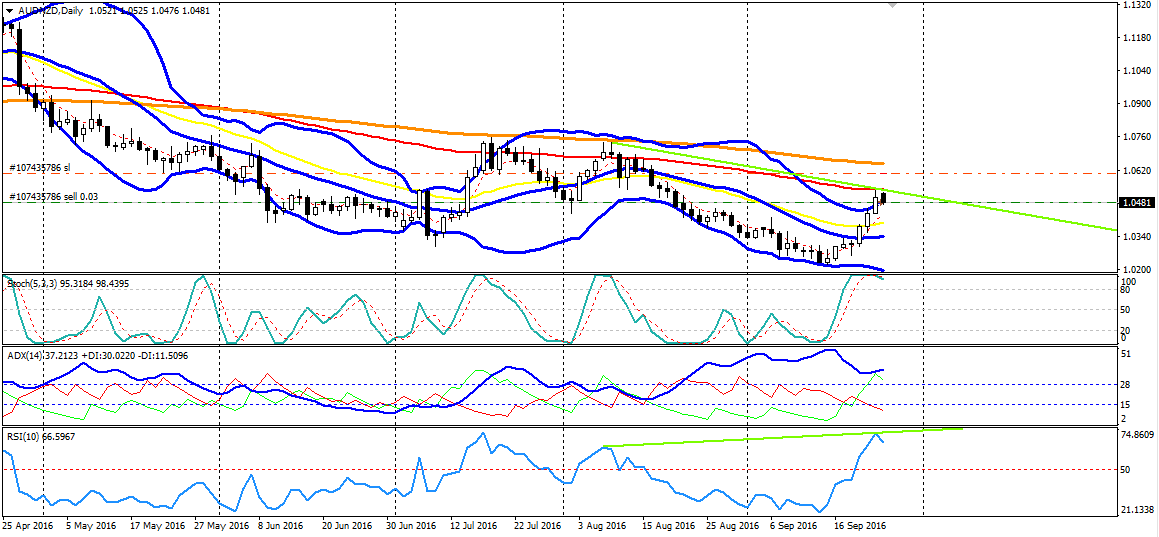Viewport: 1159px width, 537px height.
Task: Click the 12 Jul 2016 date label
Action: click(x=473, y=526)
